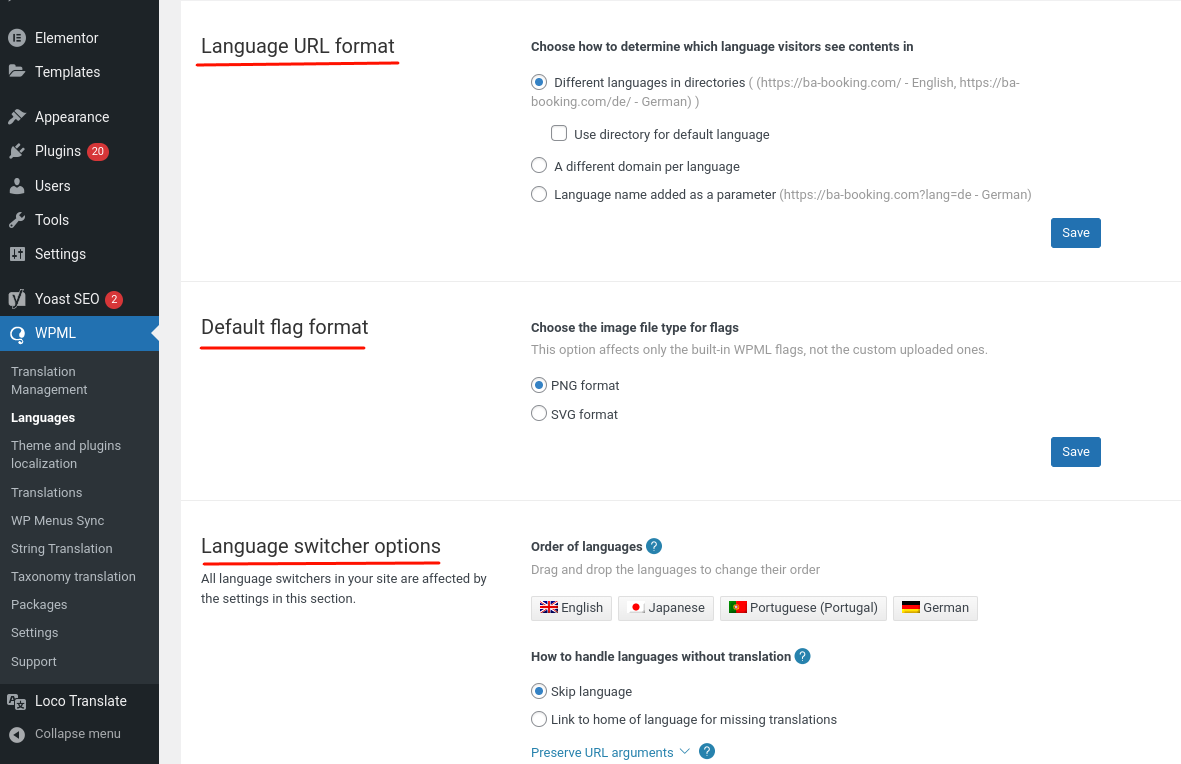
Task: Enable Use directory for default language
Action: 559,134
